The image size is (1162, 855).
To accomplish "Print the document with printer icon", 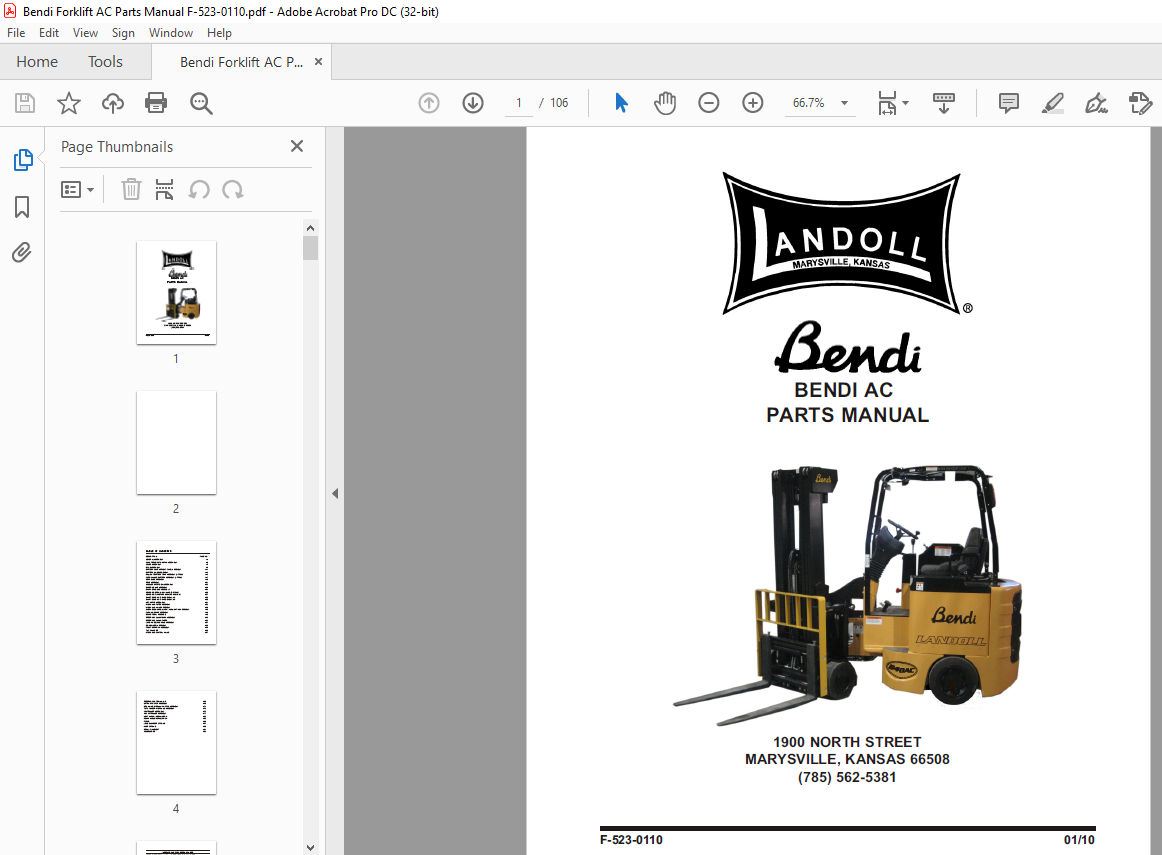I will 156,103.
